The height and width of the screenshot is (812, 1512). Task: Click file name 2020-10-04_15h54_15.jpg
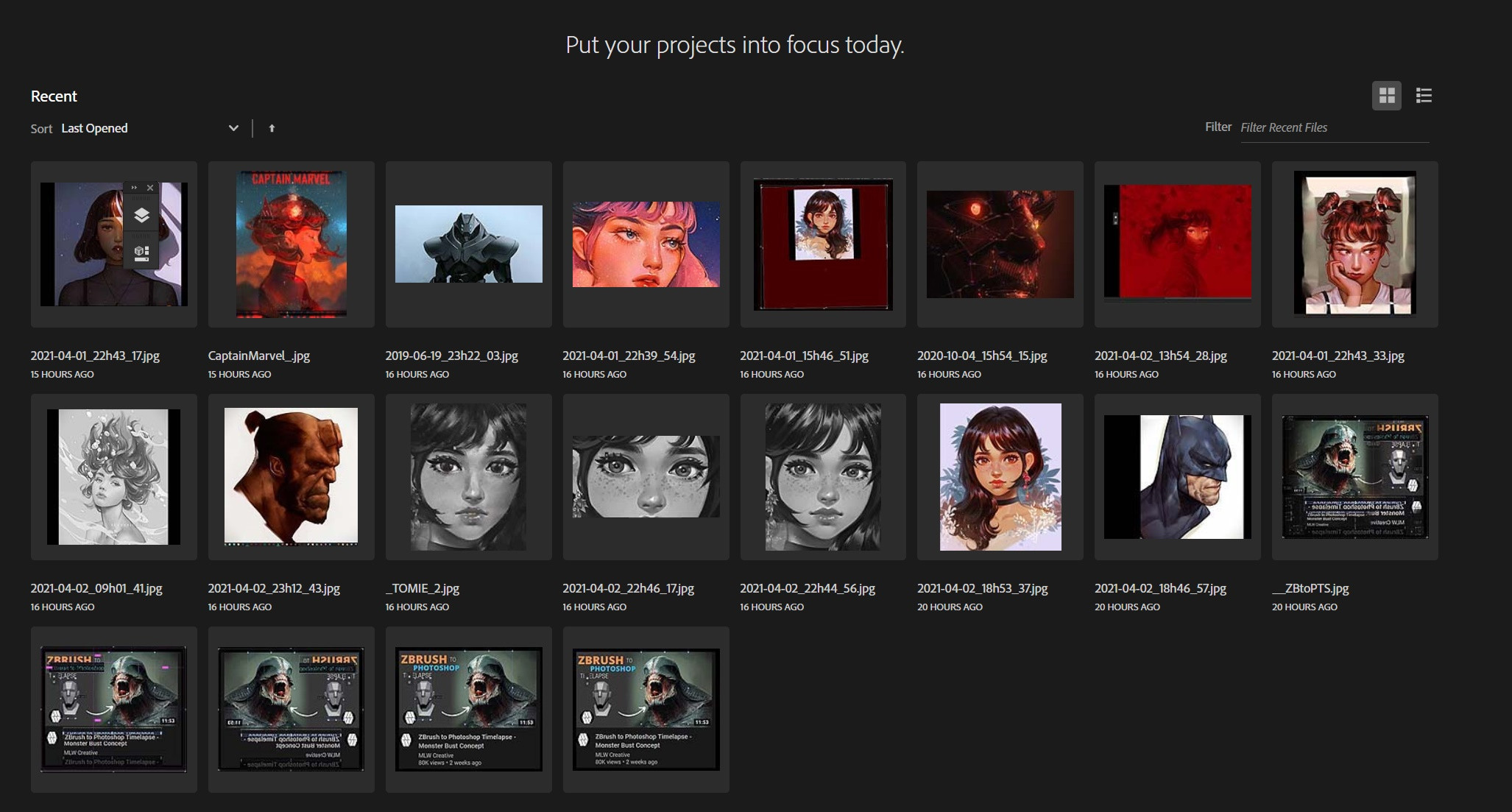[982, 356]
